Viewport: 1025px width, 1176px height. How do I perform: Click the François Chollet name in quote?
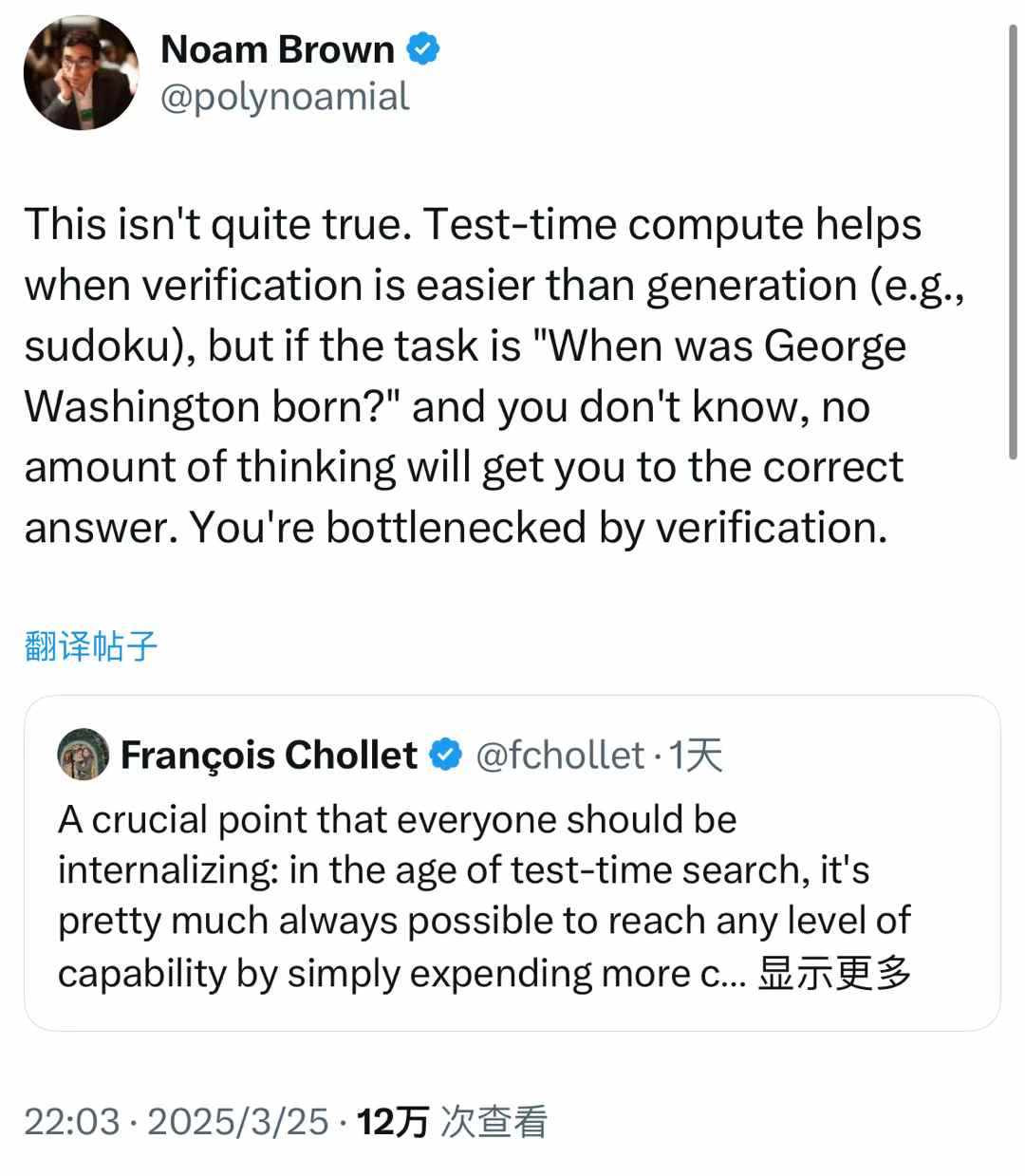(x=269, y=756)
